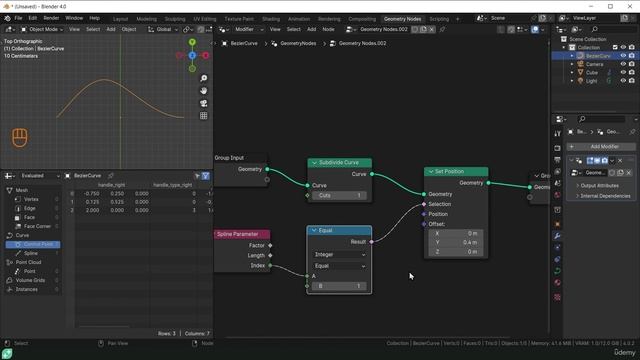Click the new copy icon beside Geometry Nodes.002 in header
This screenshot has width=640, height=360.
pos(423,29)
